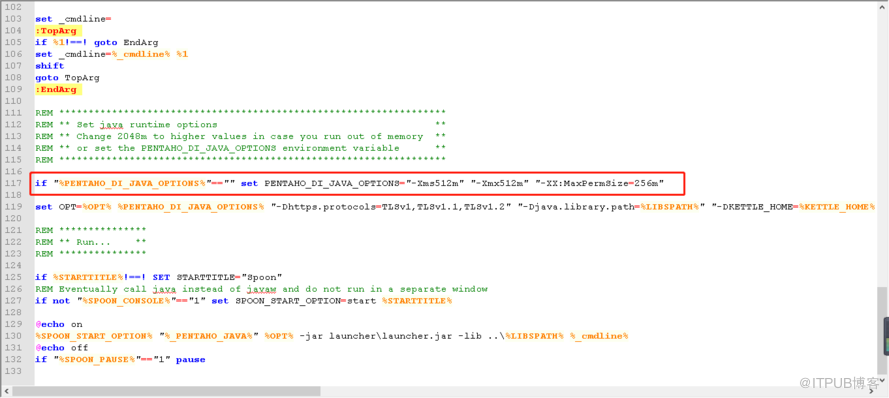Click the horizontal scrollbar left arrow

[x=7, y=391]
